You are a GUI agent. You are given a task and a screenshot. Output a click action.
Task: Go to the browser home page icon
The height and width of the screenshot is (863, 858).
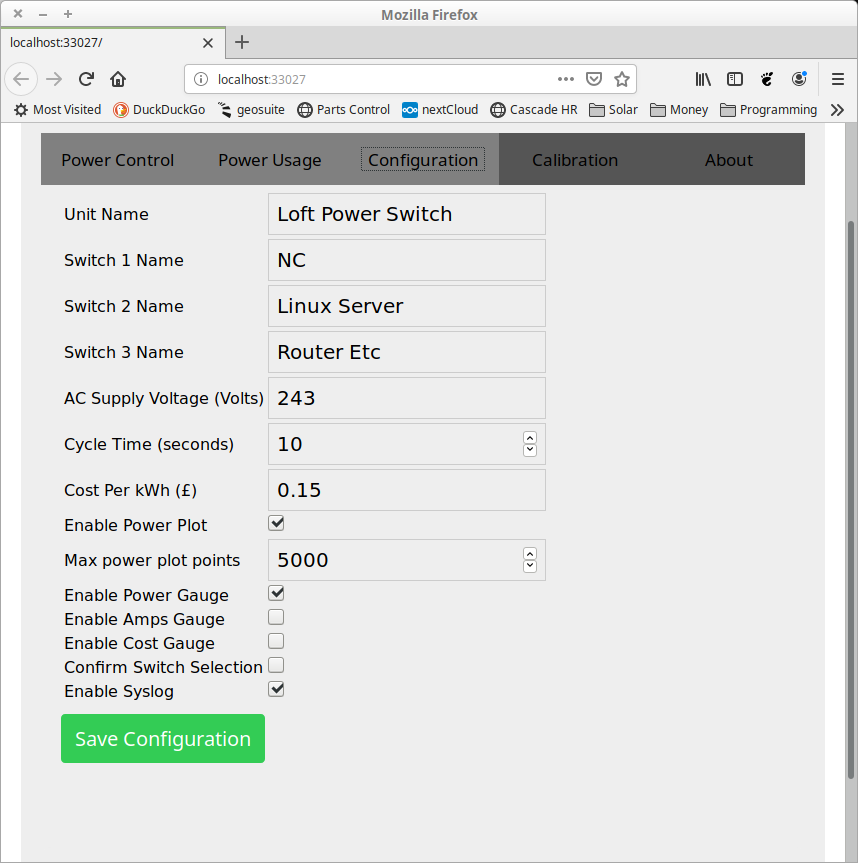pyautogui.click(x=118, y=79)
